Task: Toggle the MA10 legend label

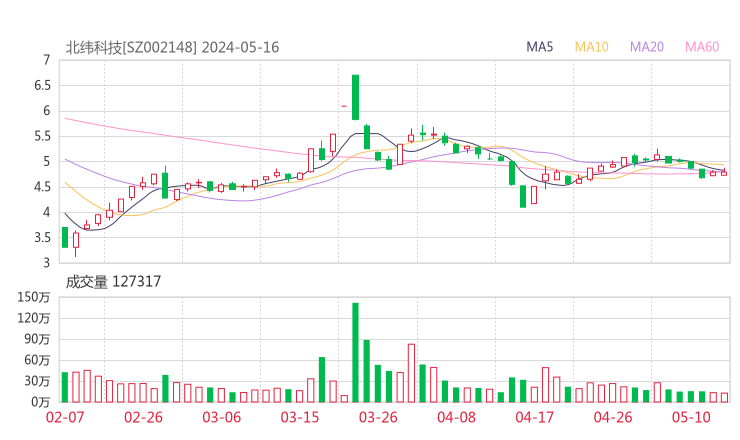Action: click(x=591, y=47)
